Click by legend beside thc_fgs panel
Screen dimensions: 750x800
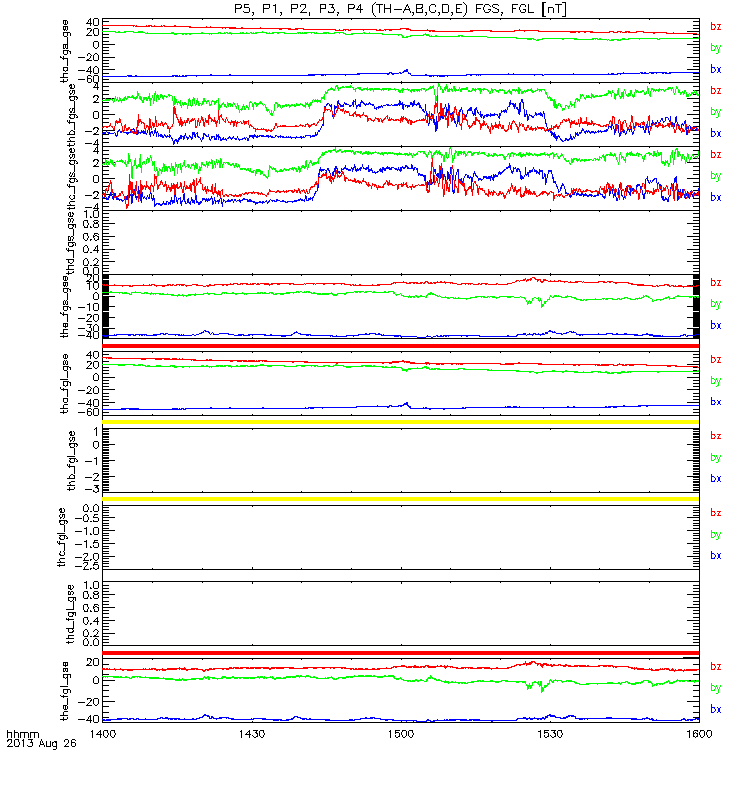[716, 176]
